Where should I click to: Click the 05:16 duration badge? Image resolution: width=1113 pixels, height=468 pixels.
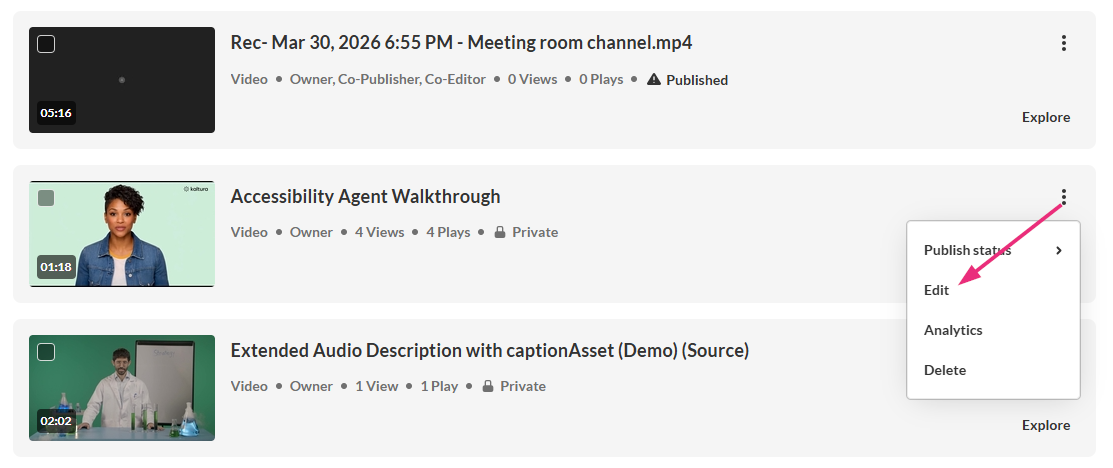point(56,113)
